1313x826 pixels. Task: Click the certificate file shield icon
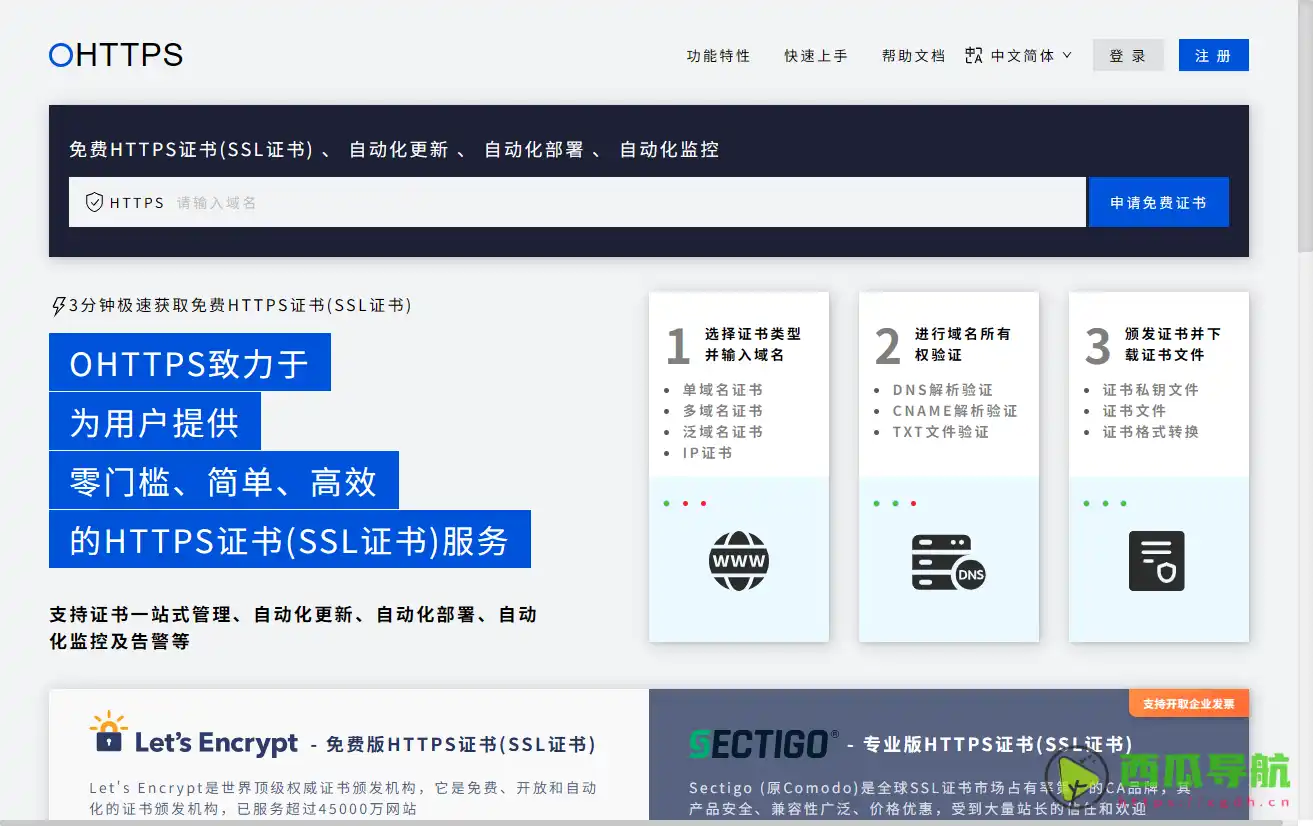click(x=1157, y=561)
